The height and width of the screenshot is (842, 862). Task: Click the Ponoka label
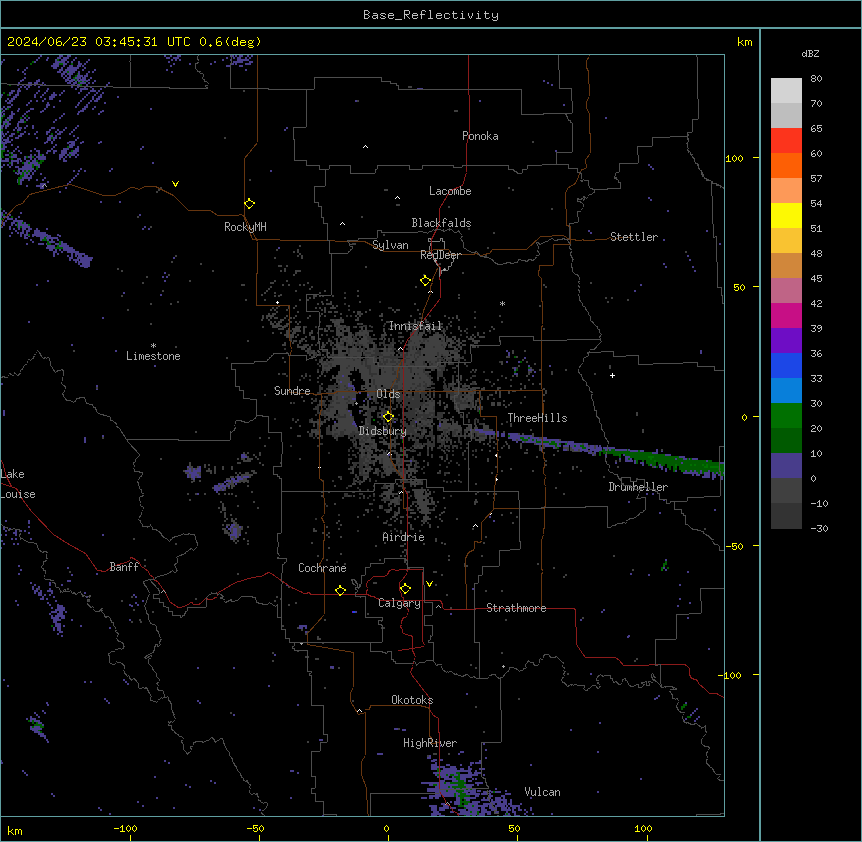click(x=480, y=136)
